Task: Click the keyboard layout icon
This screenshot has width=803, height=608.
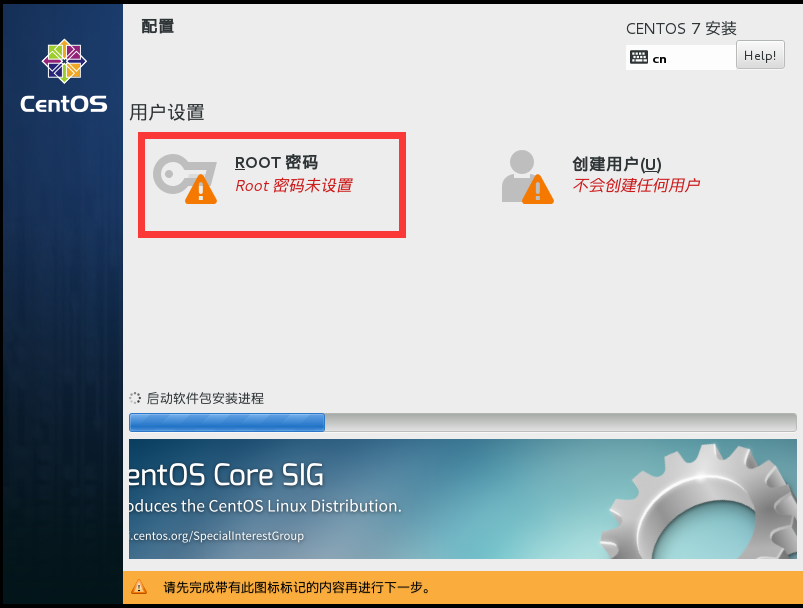Action: point(639,57)
